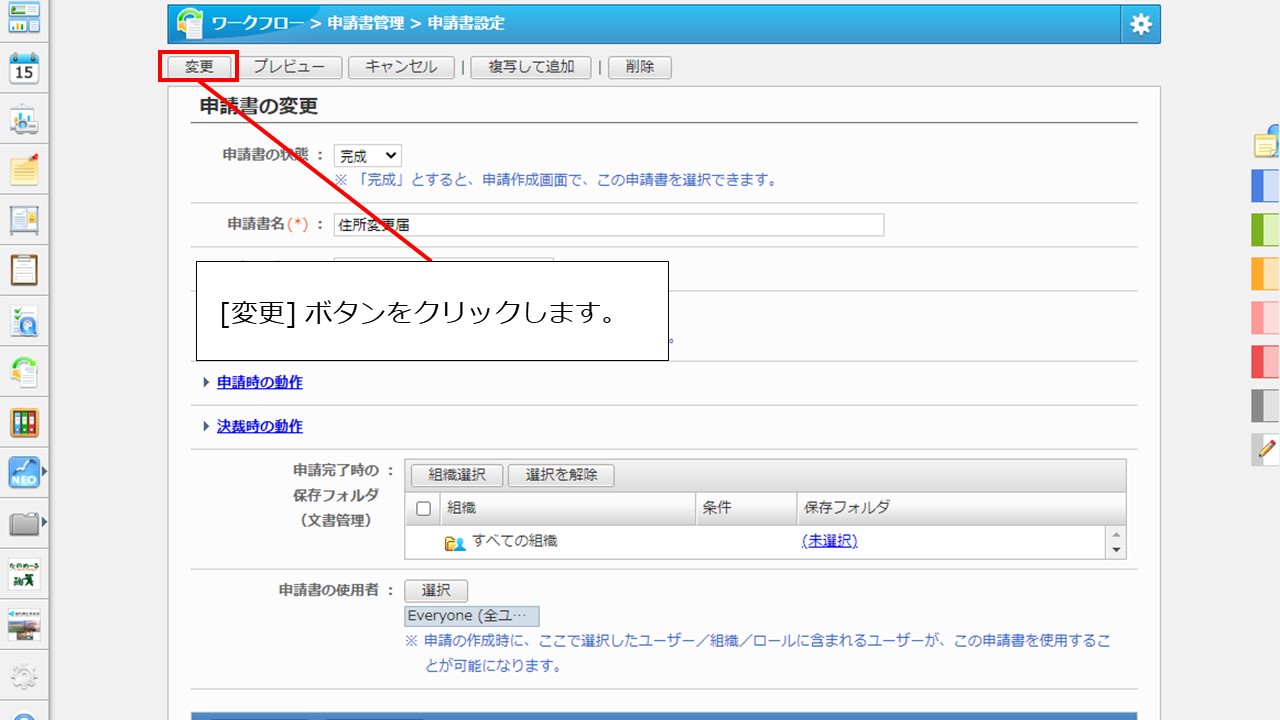Click the yellow sticky memo sidebar icon
1280x720 pixels.
pyautogui.click(x=24, y=171)
